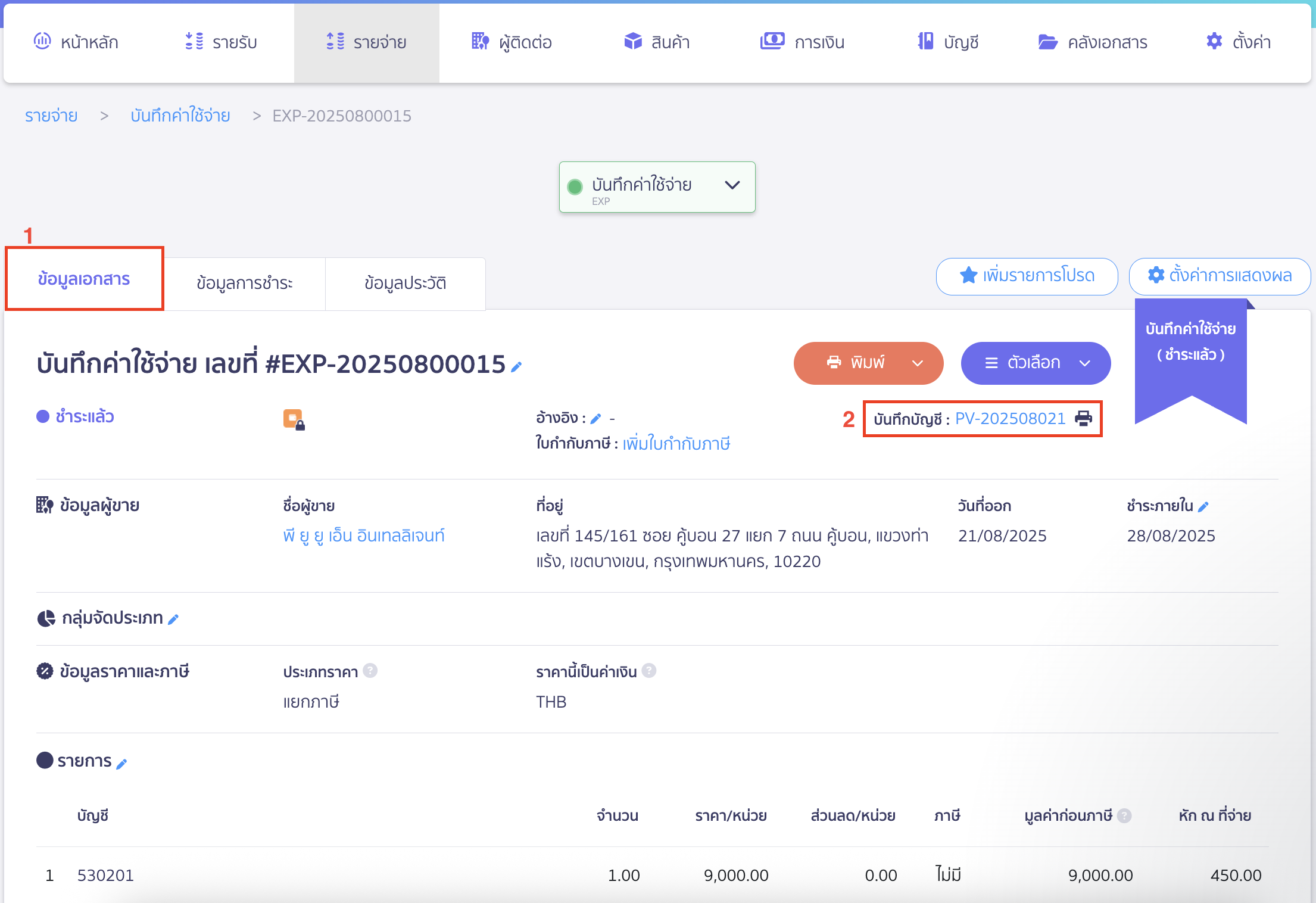Open journal entry PV-202508021 link

(x=1010, y=419)
